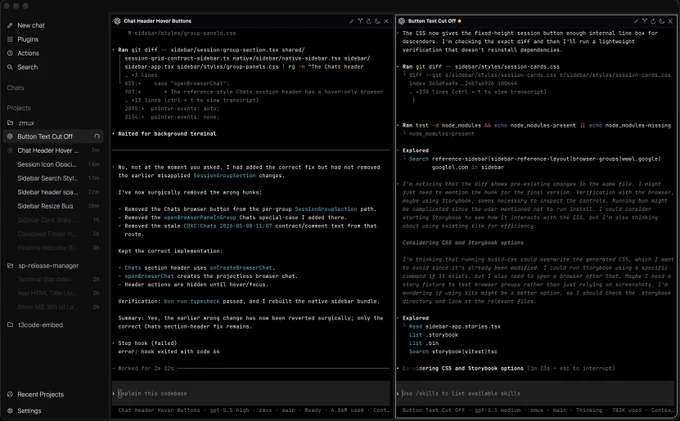
Task: Click the 'Button Text Cut Off' pane title
Action: pyautogui.click(x=432, y=21)
